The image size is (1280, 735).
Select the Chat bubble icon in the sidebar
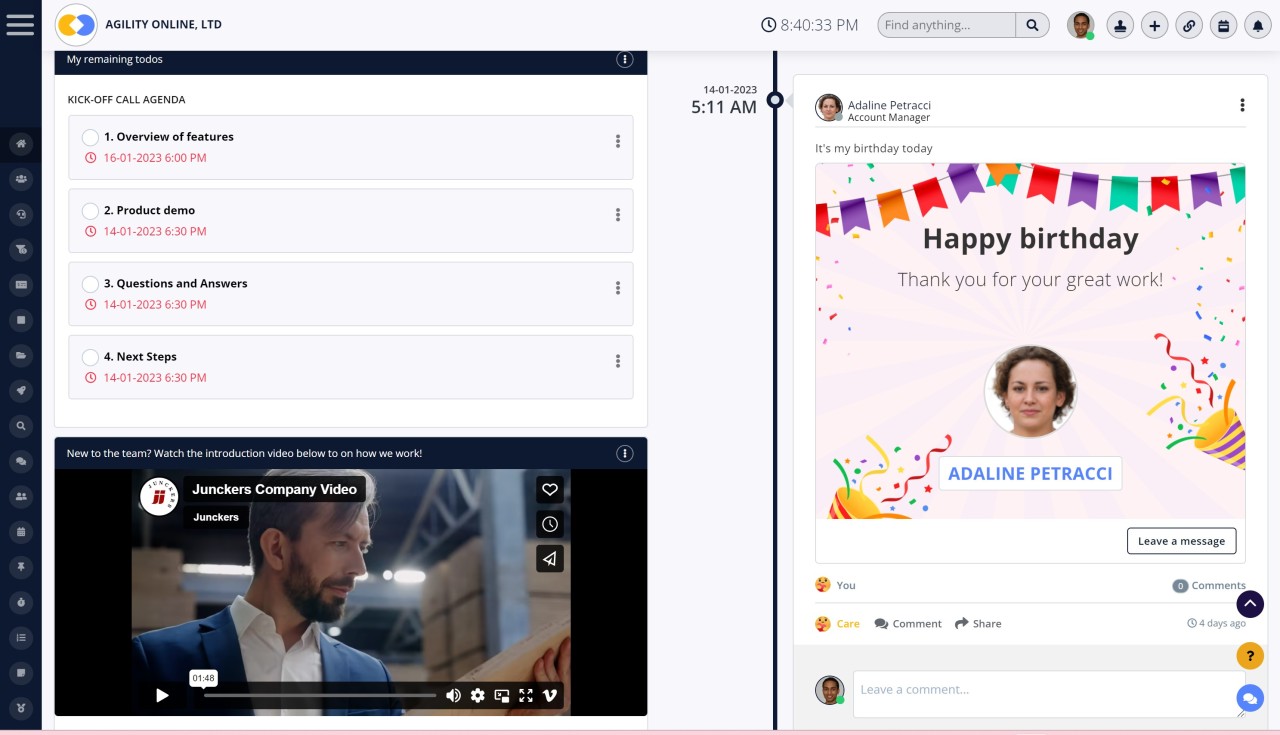point(21,461)
